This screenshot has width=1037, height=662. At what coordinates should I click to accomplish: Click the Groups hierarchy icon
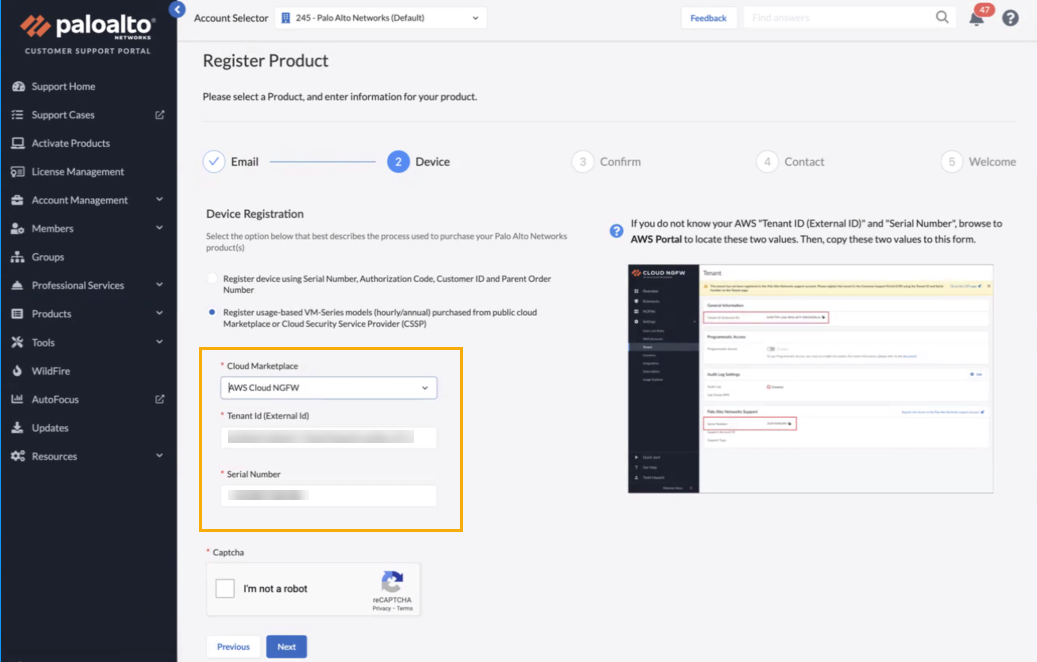click(18, 257)
